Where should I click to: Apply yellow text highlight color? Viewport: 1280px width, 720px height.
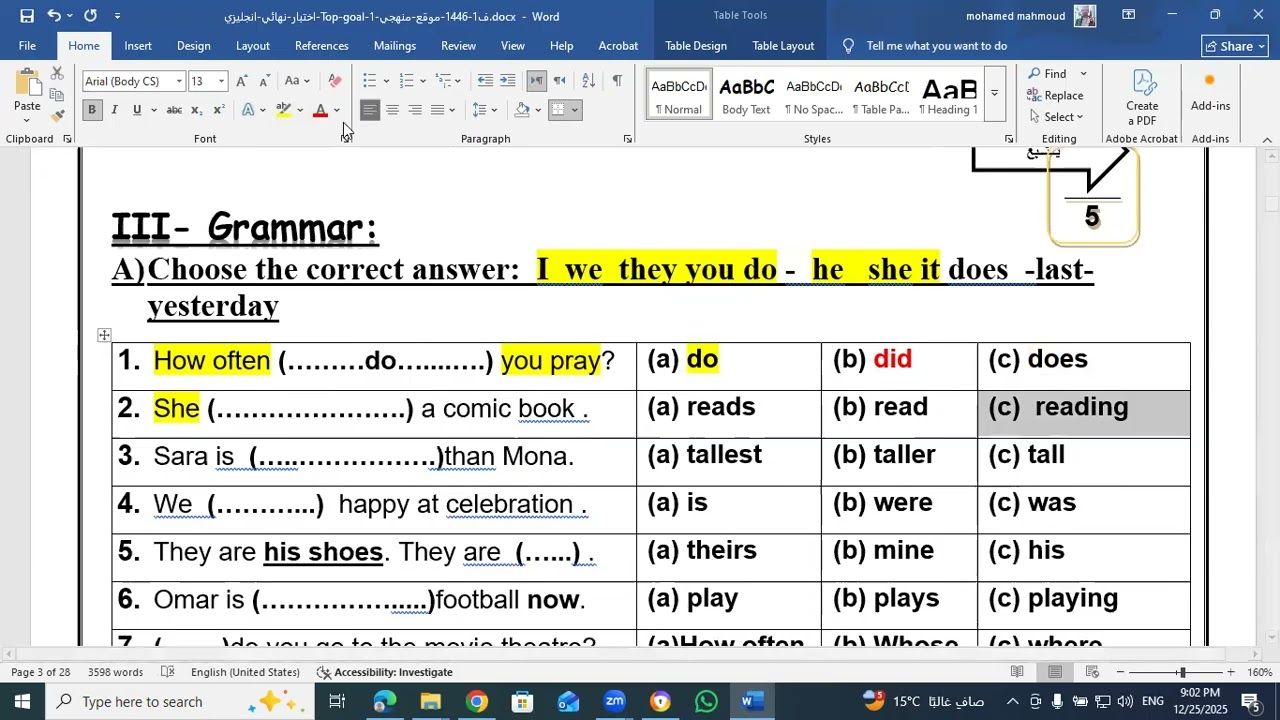[284, 110]
